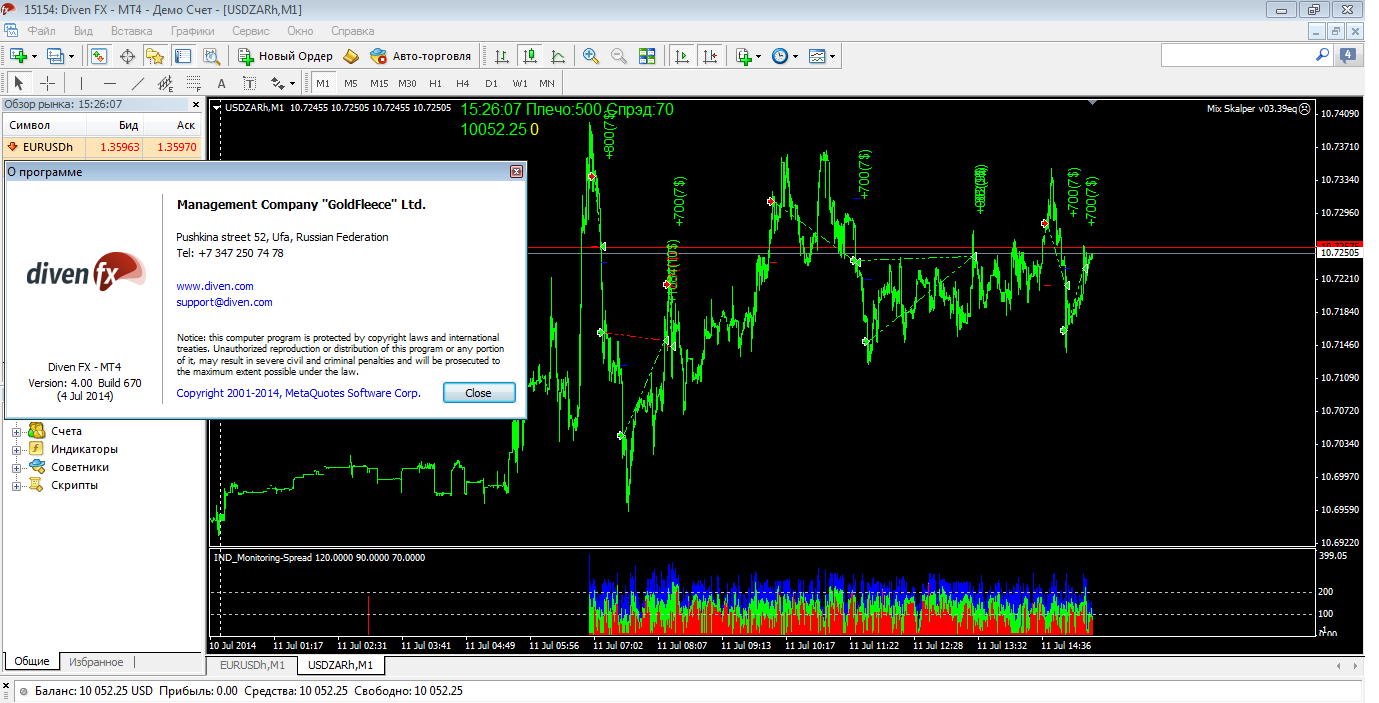Switch to M1 timeframe
1379x703 pixels.
[x=323, y=83]
